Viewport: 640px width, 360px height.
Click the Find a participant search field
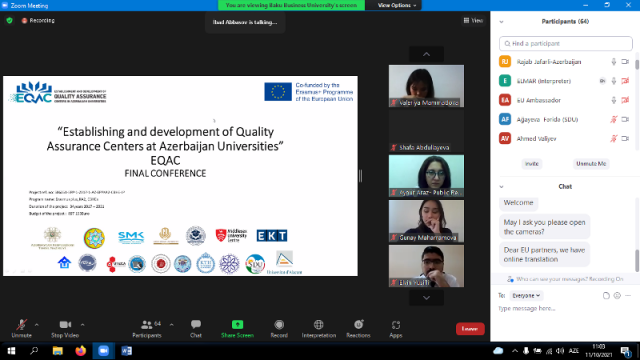(x=566, y=43)
